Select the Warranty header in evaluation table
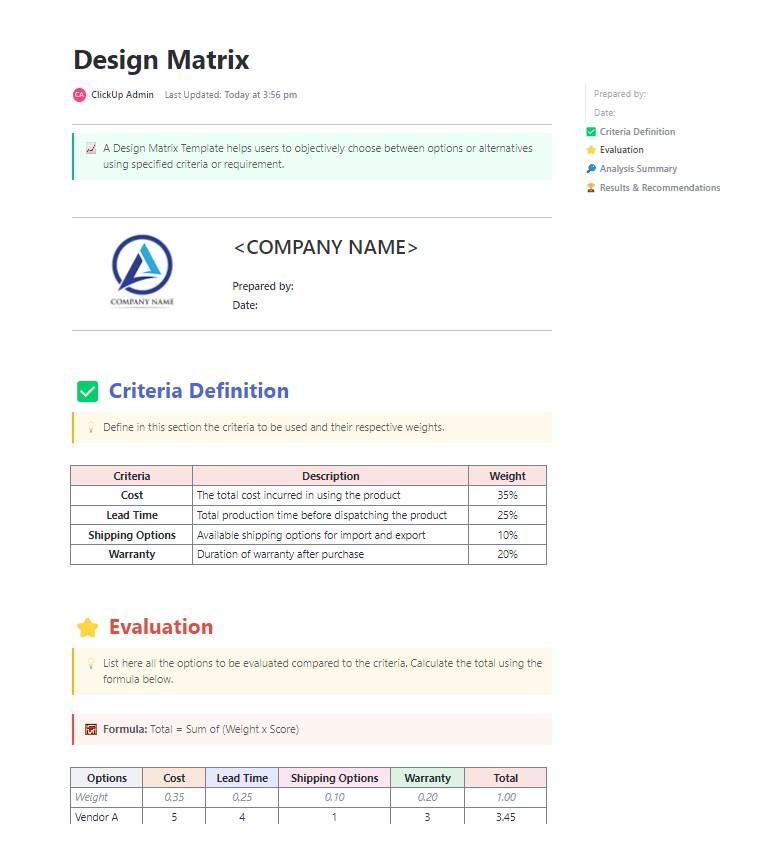Viewport: 766px width, 856px height. coord(427,778)
